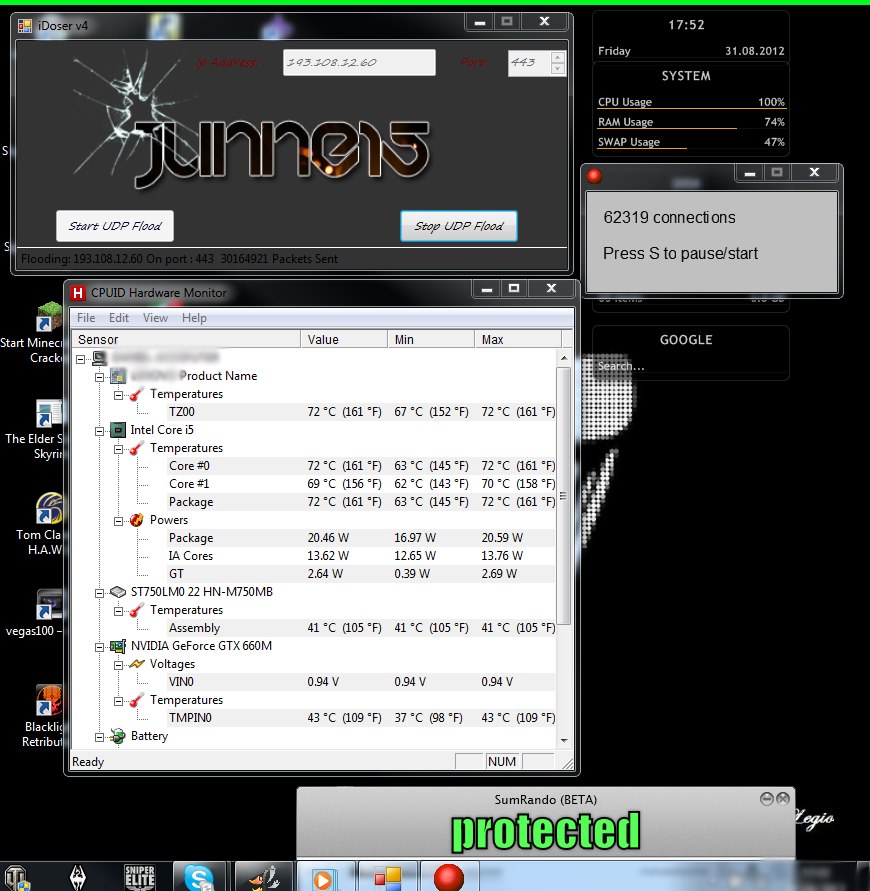Open the File menu in Hardware Monitor
The width and height of the screenshot is (870, 891).
[x=86, y=318]
